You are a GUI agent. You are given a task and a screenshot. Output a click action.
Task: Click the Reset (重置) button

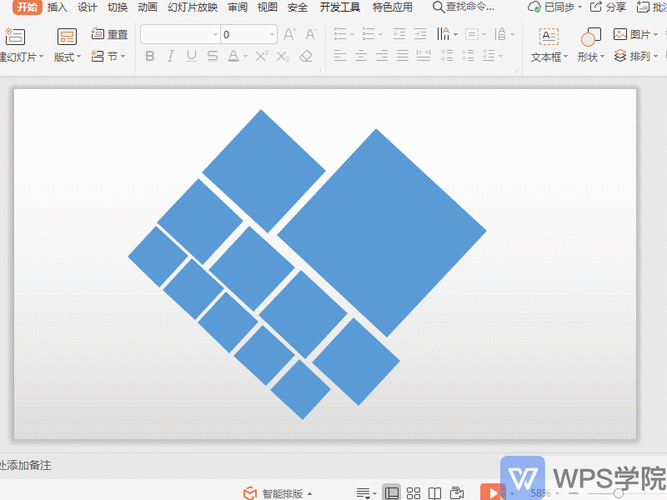pyautogui.click(x=110, y=35)
